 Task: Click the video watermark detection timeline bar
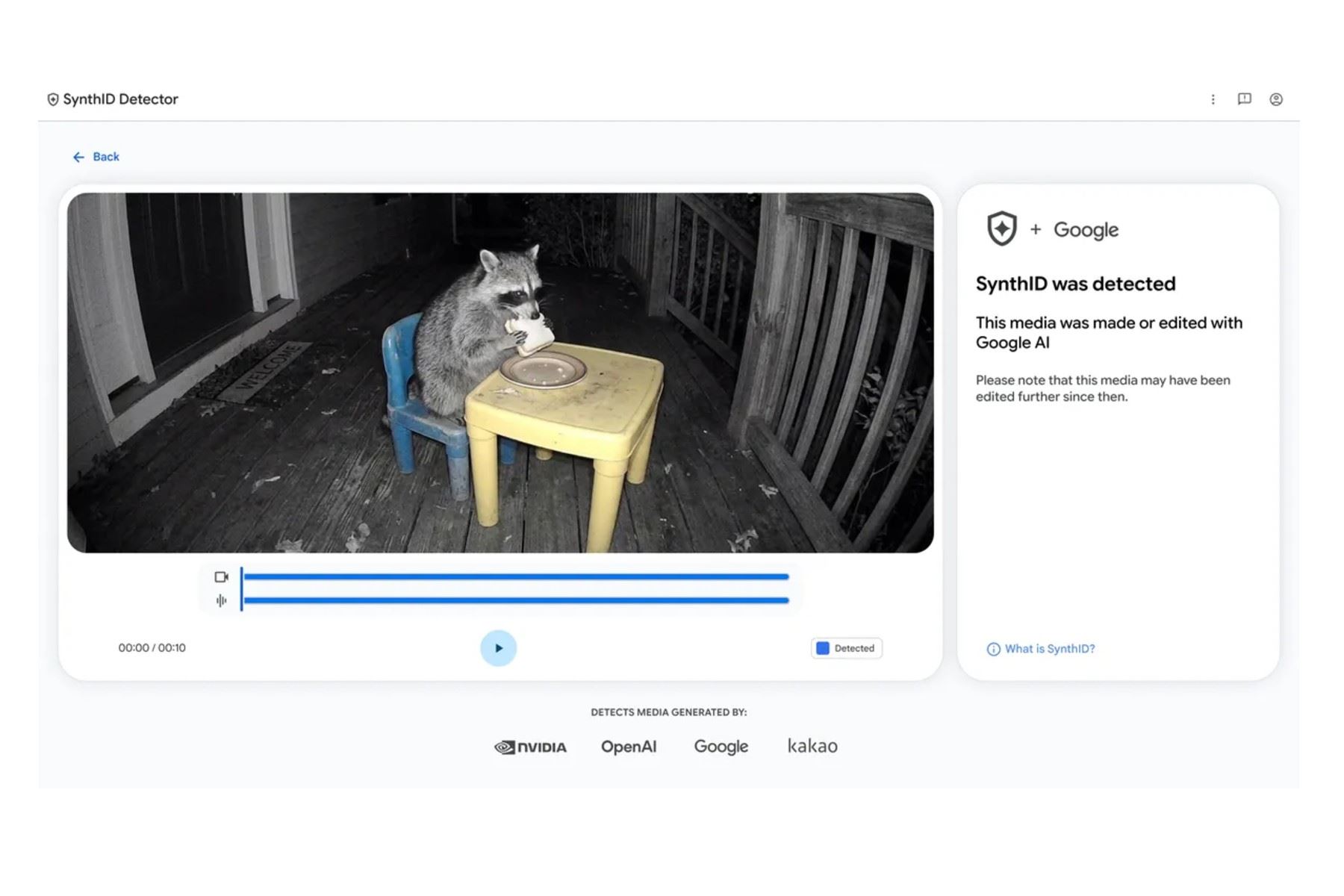(x=516, y=576)
